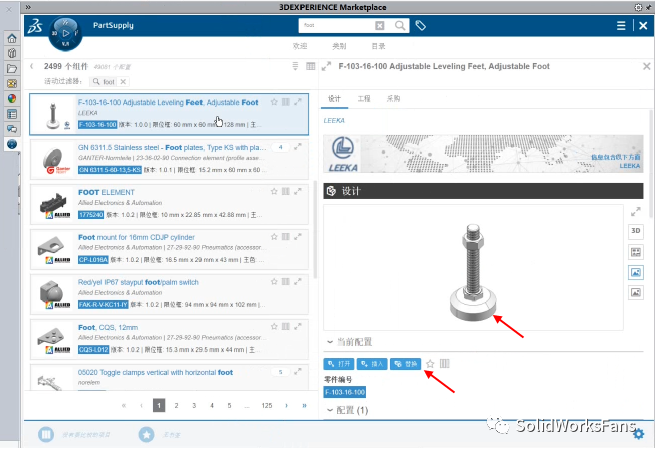The width and height of the screenshot is (656, 452).
Task: Switch to the 工程 detail tab
Action: 364,99
